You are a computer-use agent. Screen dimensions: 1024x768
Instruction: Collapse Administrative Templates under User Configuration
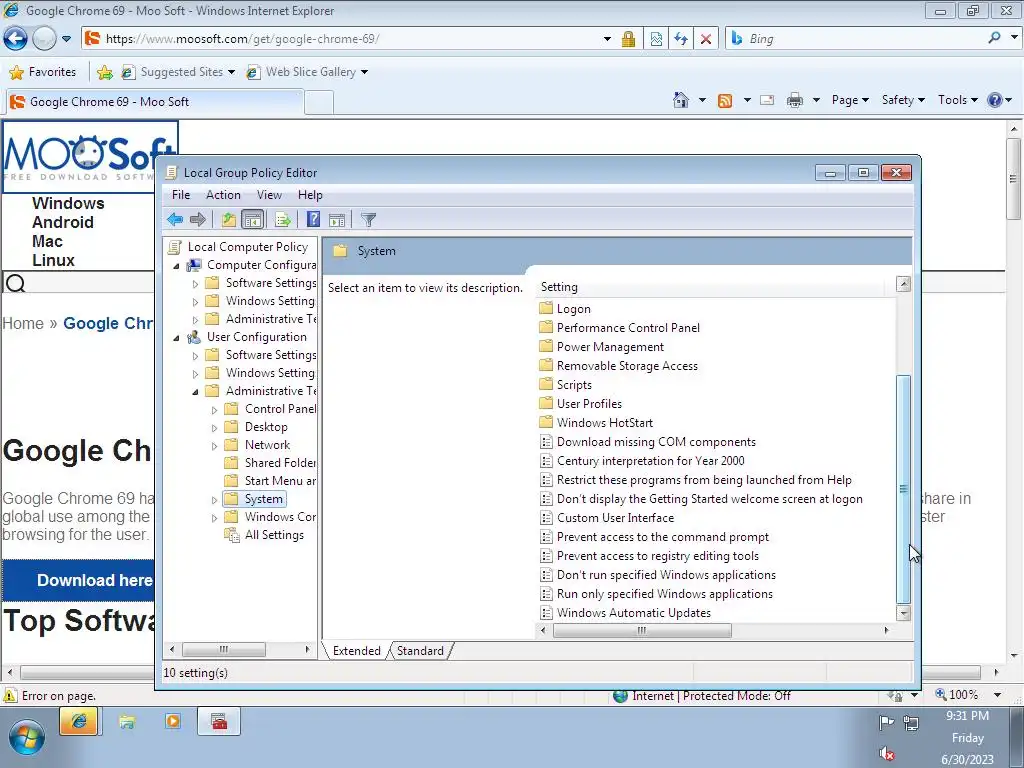point(195,392)
